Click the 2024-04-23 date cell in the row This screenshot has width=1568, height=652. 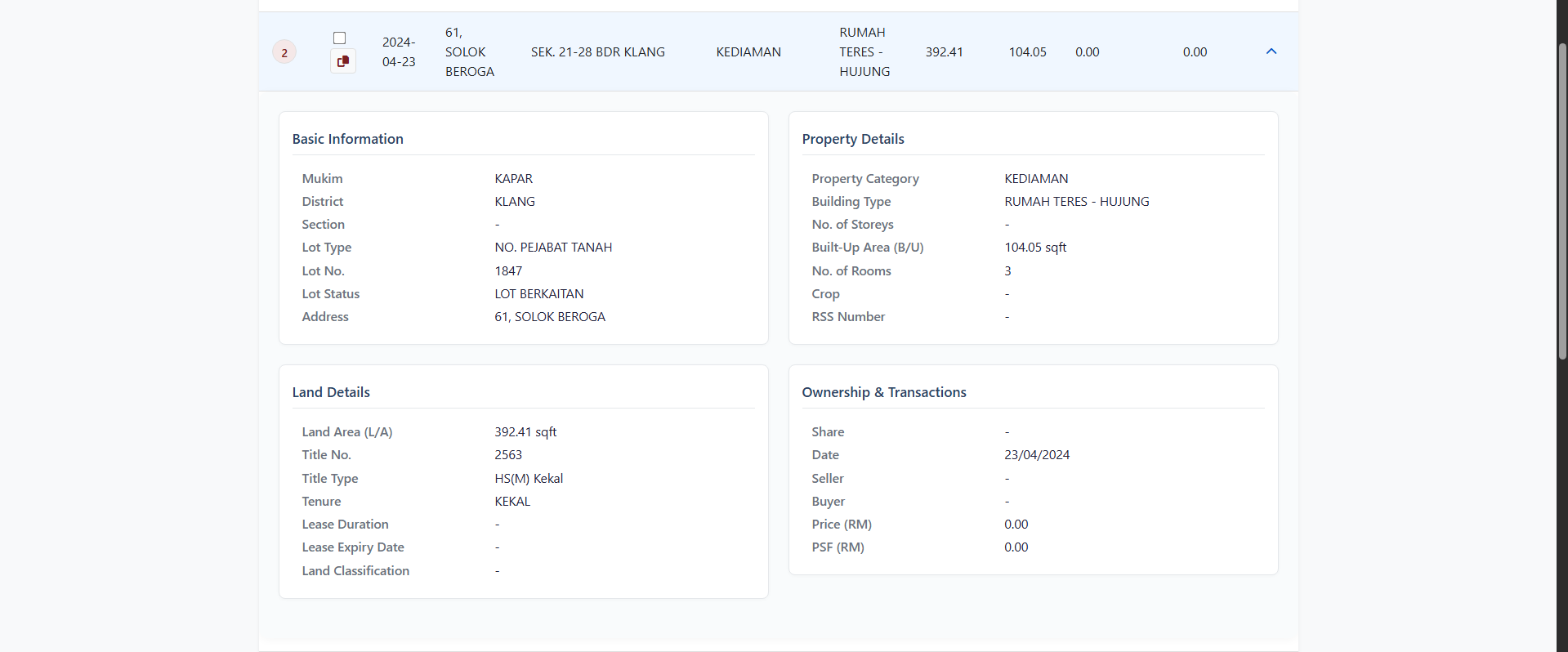tap(399, 52)
